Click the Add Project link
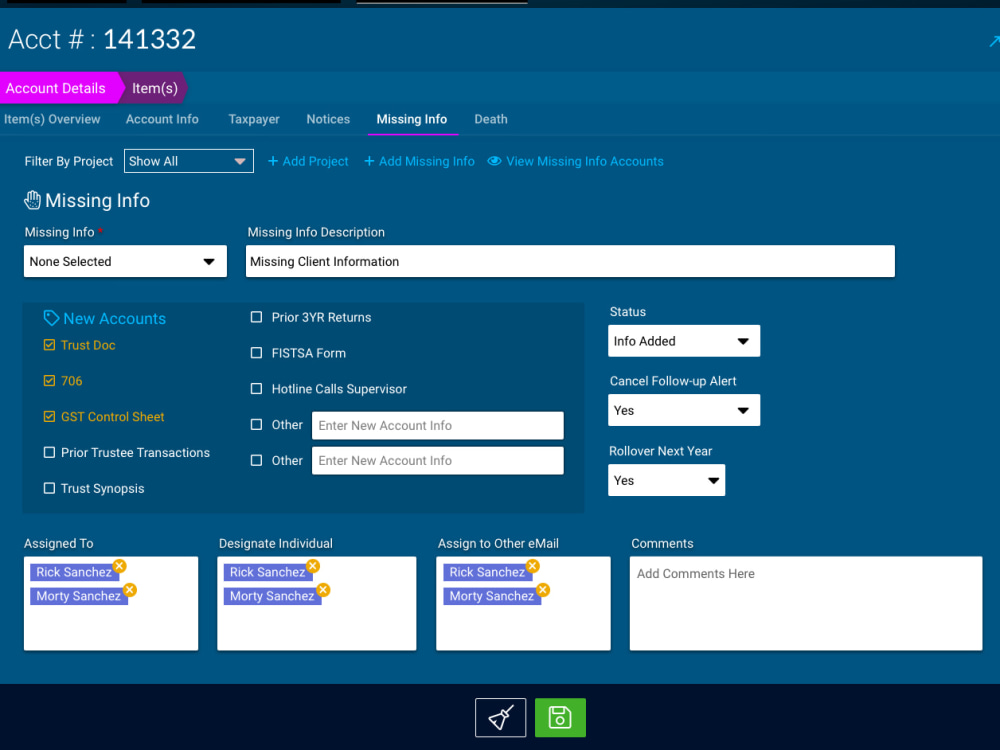This screenshot has height=750, width=1000. (315, 161)
